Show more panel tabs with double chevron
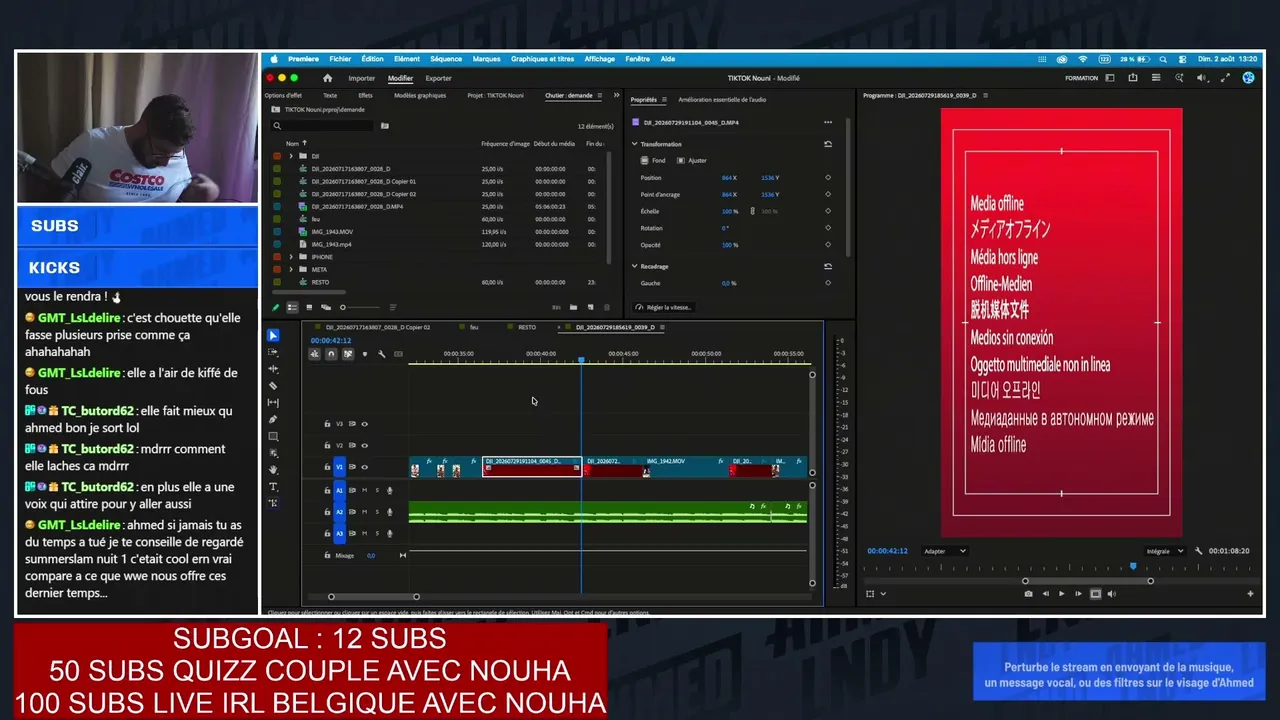Image resolution: width=1280 pixels, height=720 pixels. coord(616,96)
